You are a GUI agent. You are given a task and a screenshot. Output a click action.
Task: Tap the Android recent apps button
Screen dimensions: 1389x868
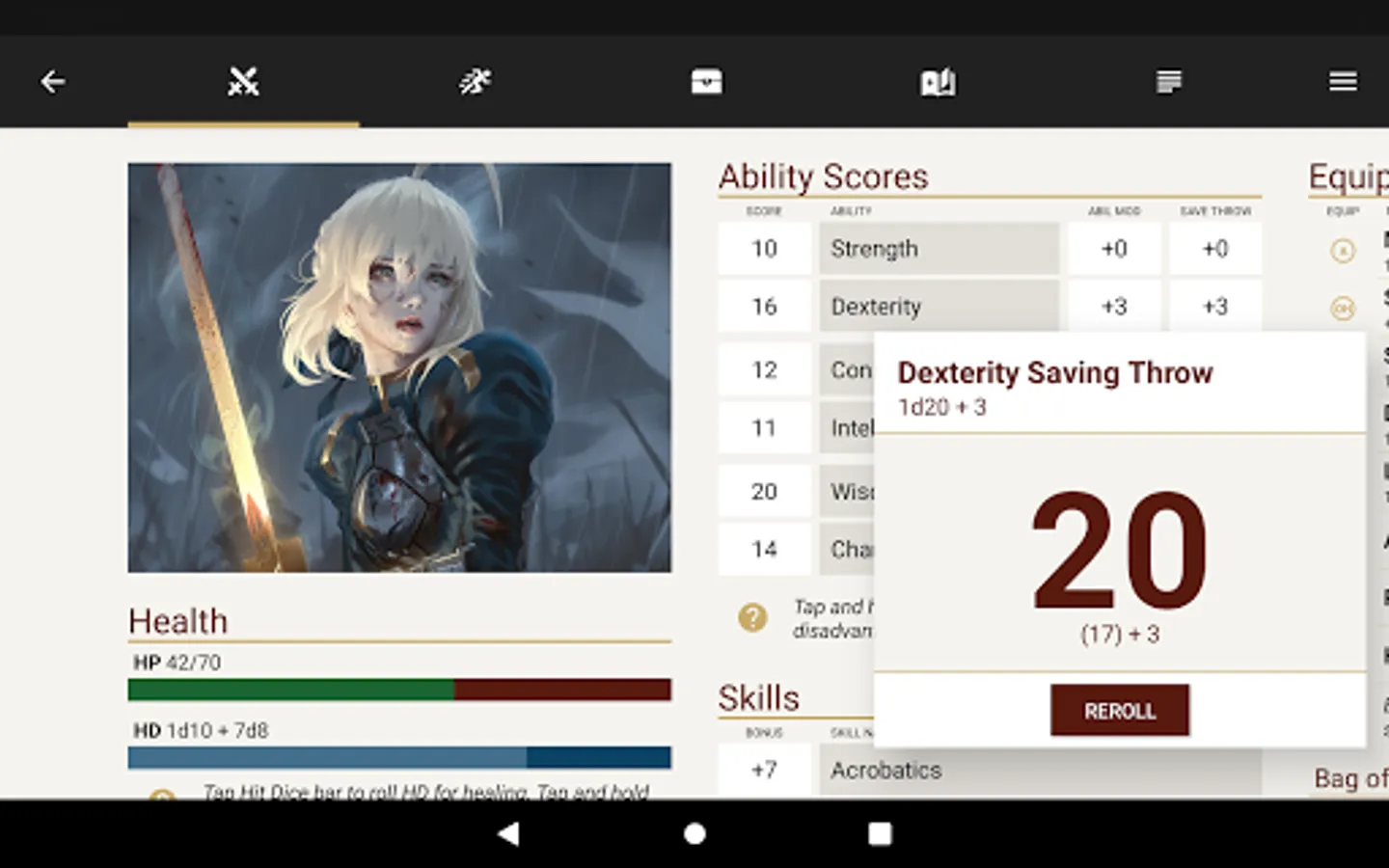[x=880, y=833]
